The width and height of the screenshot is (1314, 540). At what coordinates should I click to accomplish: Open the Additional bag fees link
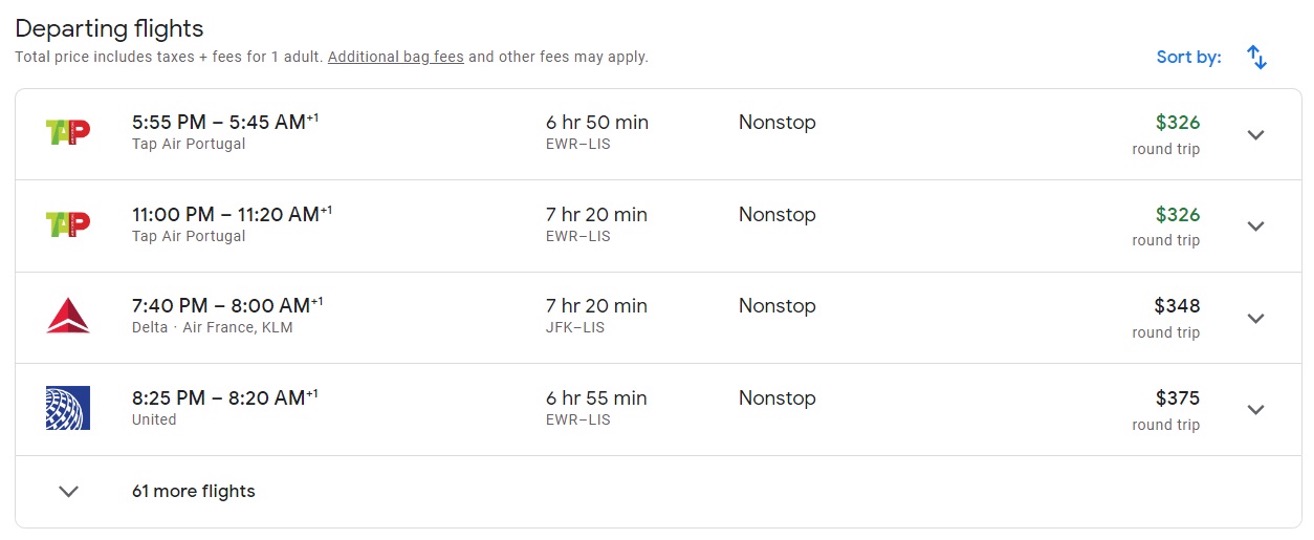tap(395, 57)
